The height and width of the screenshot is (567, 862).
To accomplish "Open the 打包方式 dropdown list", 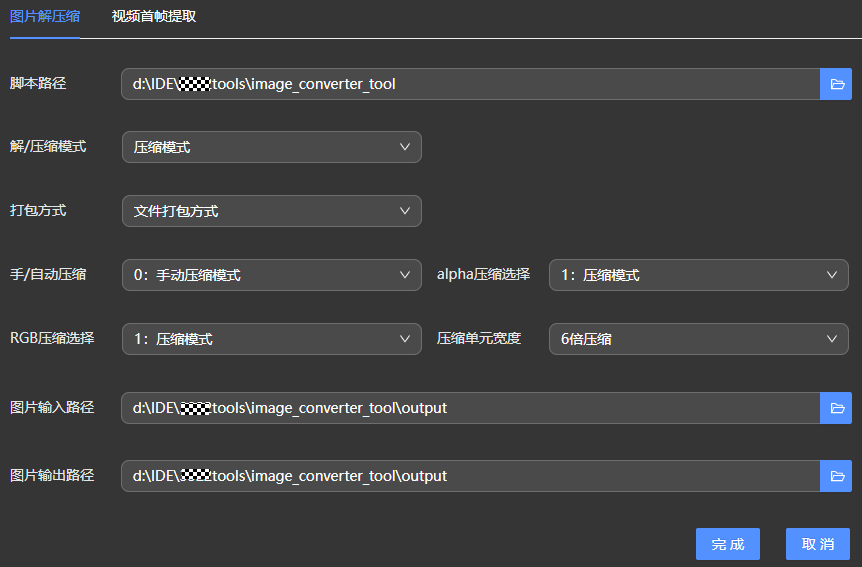I will pyautogui.click(x=271, y=211).
